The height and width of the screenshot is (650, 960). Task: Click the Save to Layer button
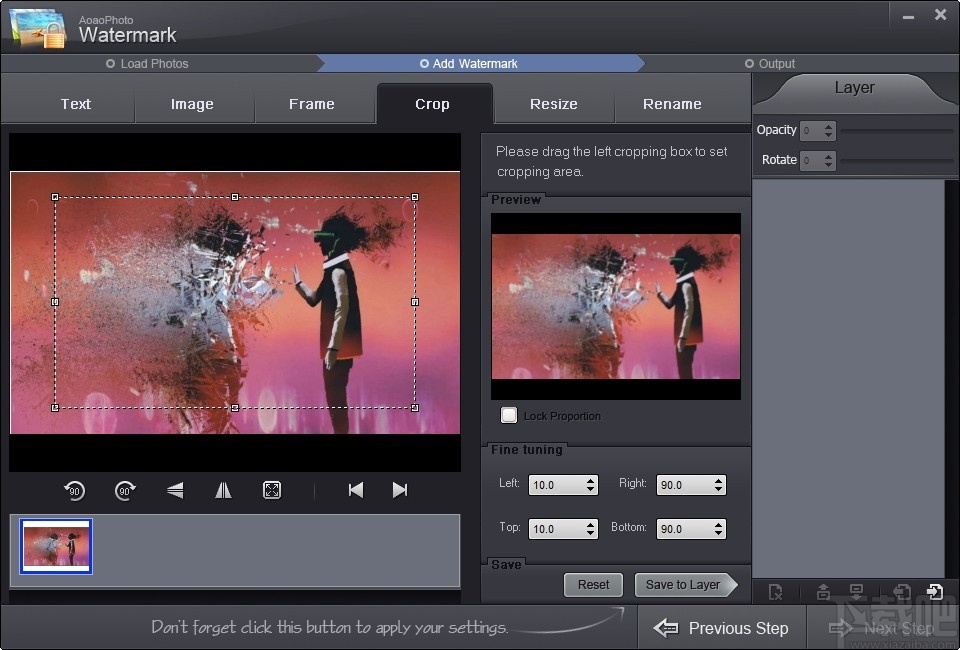683,585
